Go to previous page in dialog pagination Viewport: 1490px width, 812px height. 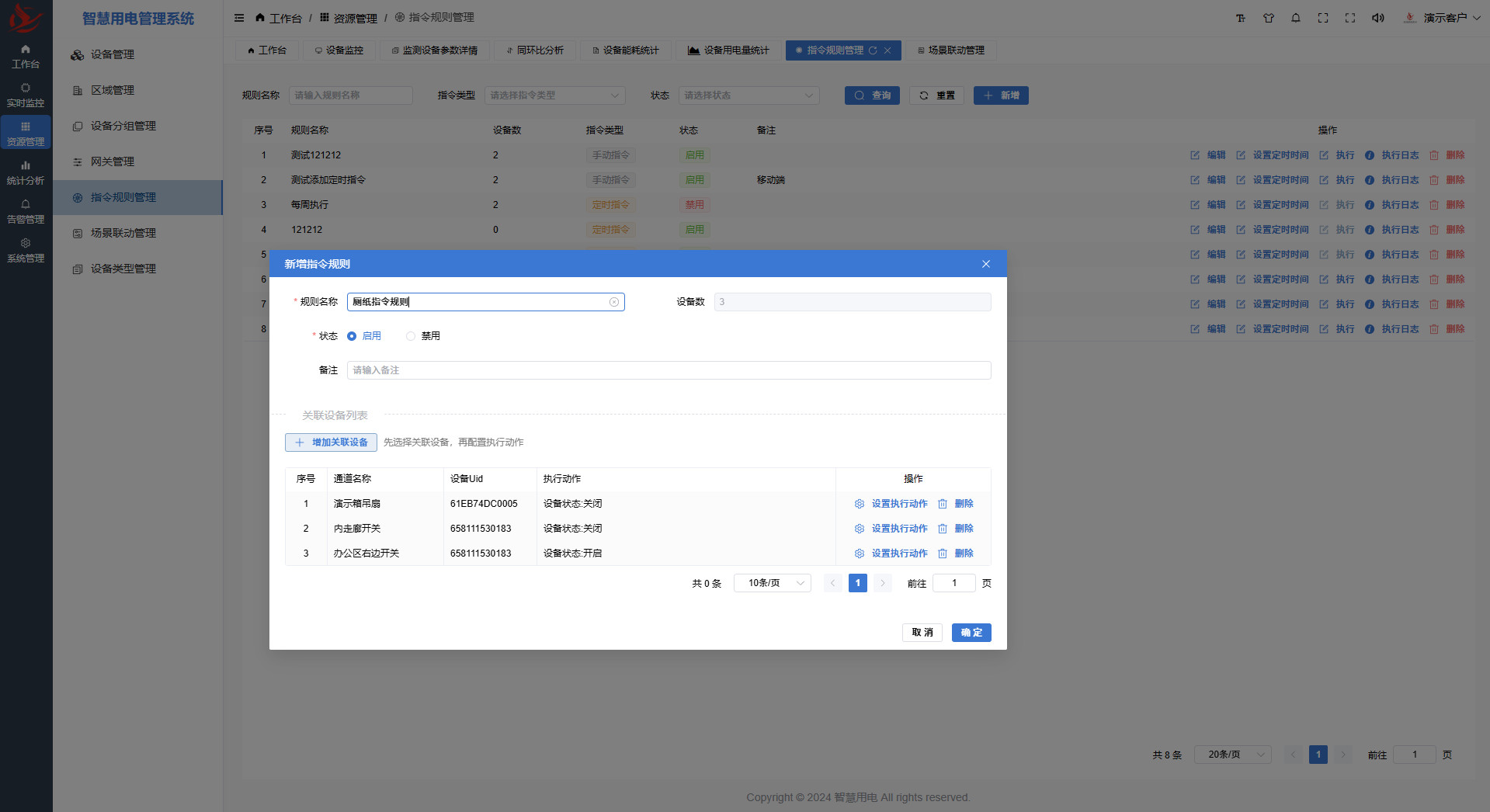(x=833, y=583)
